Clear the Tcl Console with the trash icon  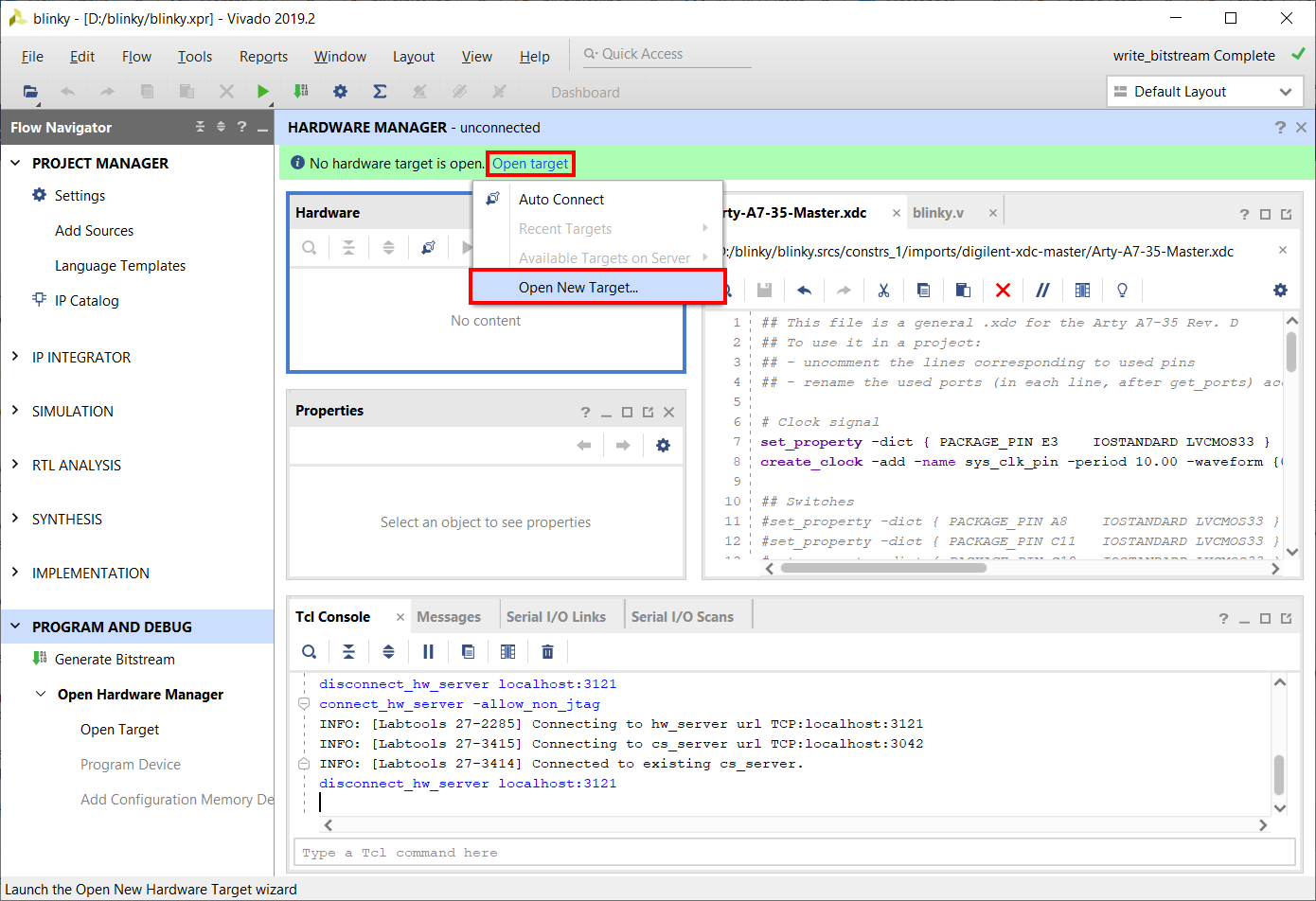[547, 651]
